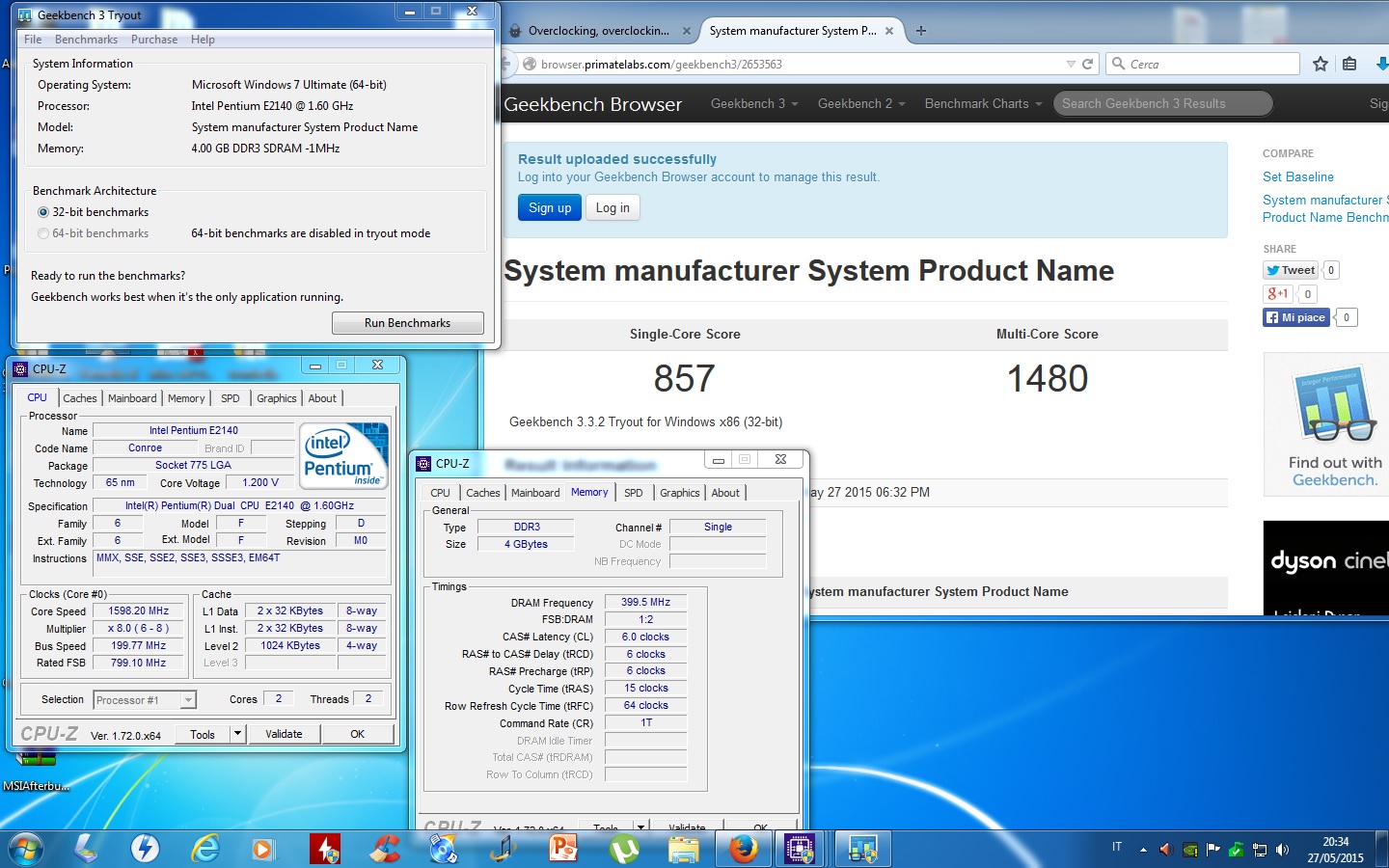Close the System manufacturer System P... tab
The height and width of the screenshot is (868, 1389).
[x=889, y=31]
